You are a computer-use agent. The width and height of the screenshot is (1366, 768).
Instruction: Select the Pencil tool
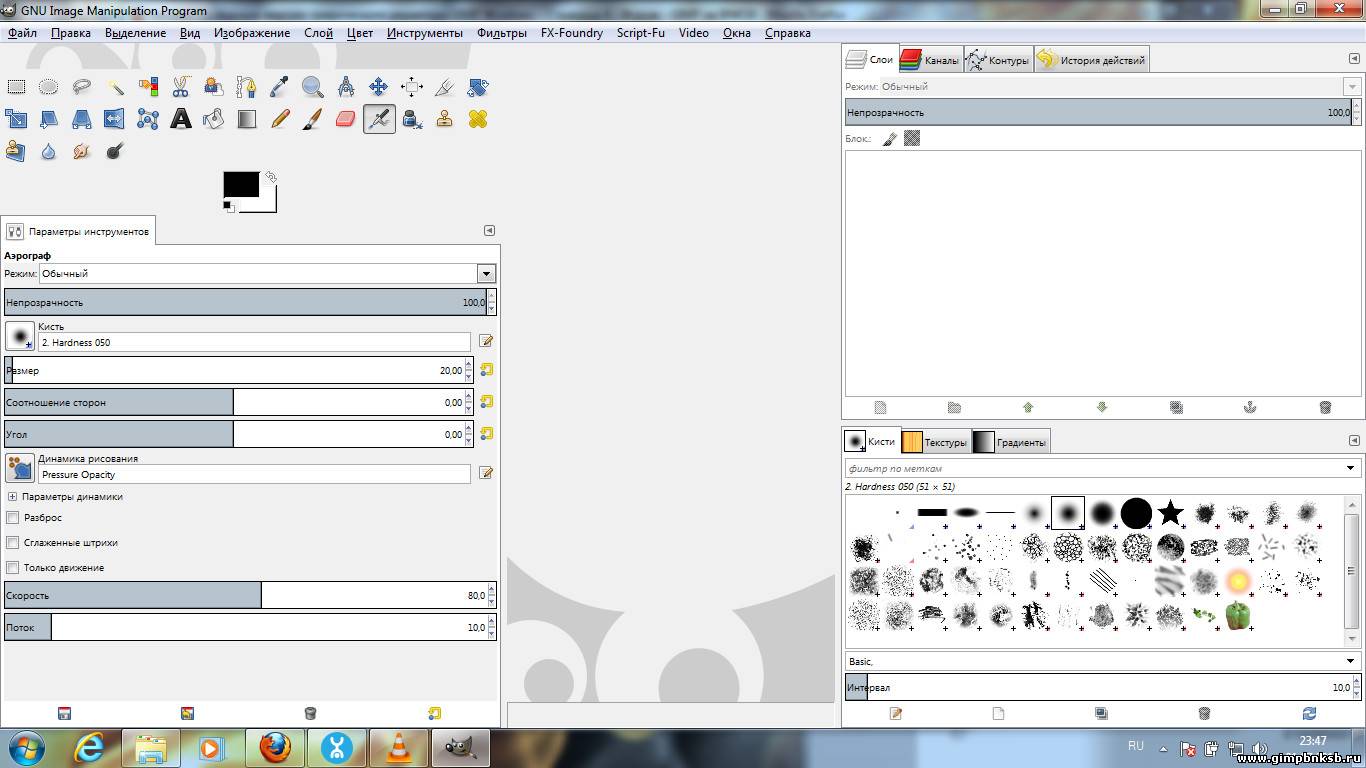(x=280, y=119)
